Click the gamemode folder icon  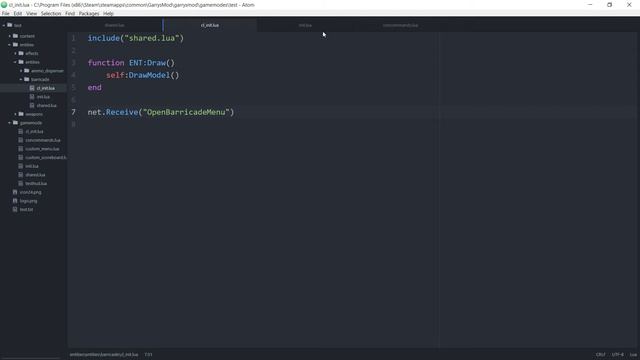[x=16, y=122]
